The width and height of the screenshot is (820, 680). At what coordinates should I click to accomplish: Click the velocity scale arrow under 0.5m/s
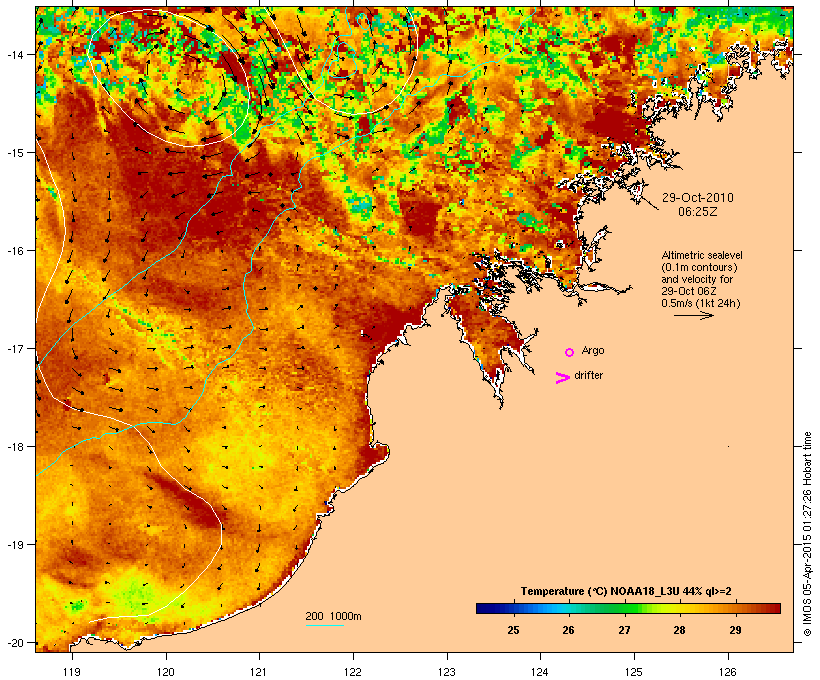[693, 315]
